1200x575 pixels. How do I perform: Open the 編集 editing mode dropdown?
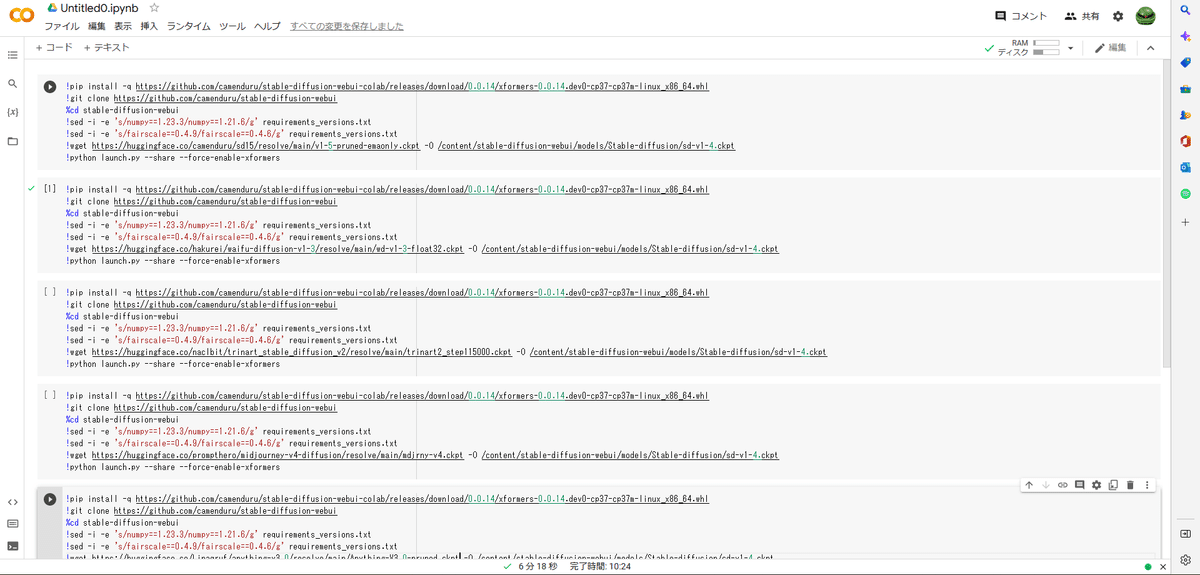click(1110, 48)
